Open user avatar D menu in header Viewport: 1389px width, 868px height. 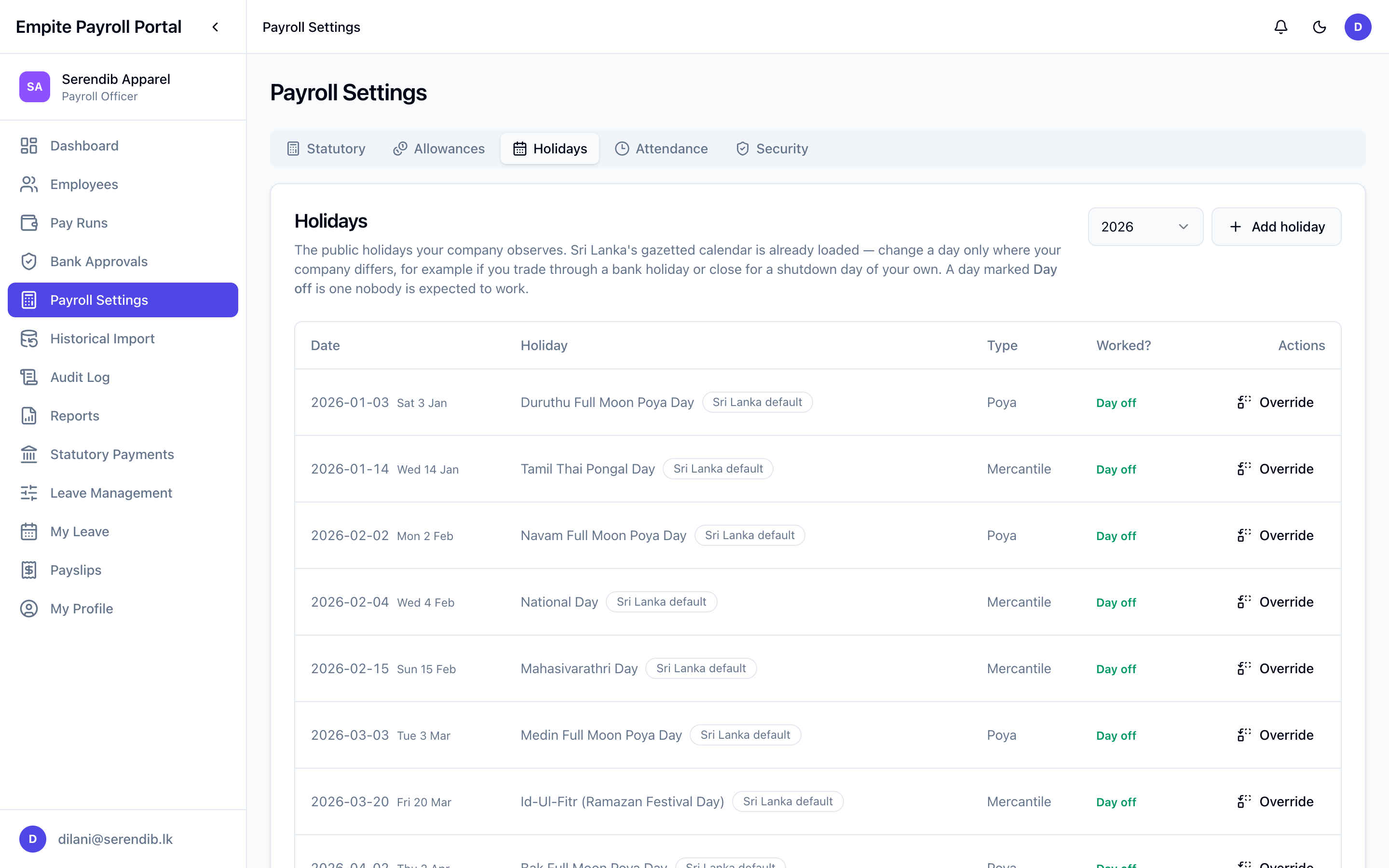1358,27
